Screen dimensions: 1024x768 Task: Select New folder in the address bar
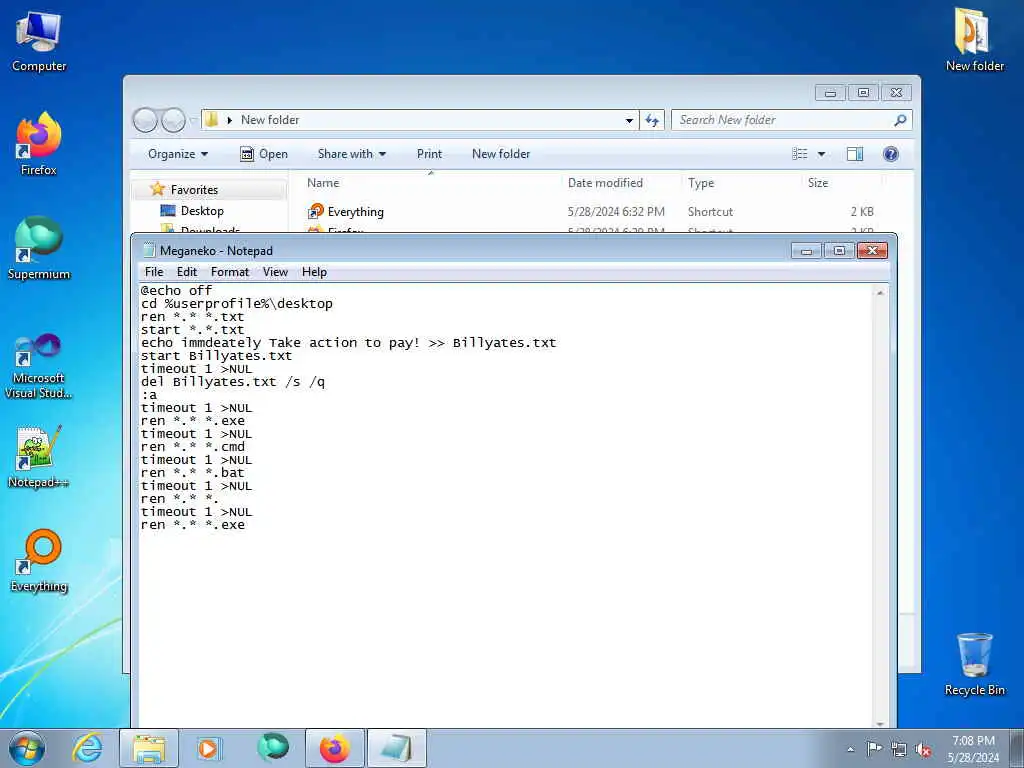click(x=270, y=120)
